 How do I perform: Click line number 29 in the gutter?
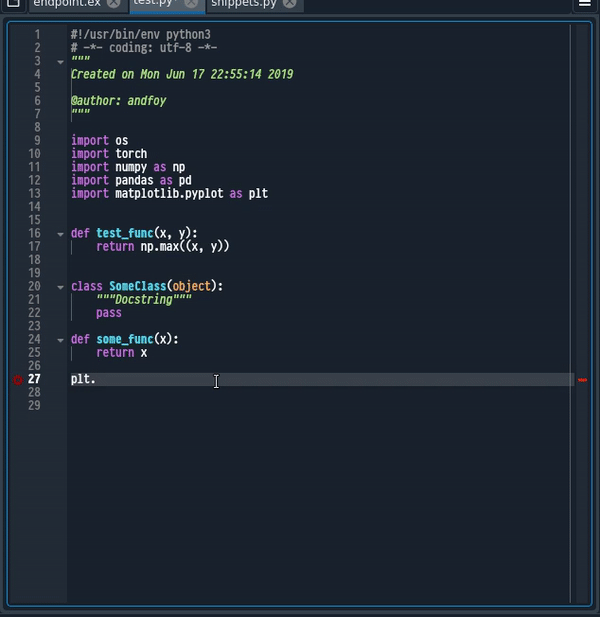34,406
